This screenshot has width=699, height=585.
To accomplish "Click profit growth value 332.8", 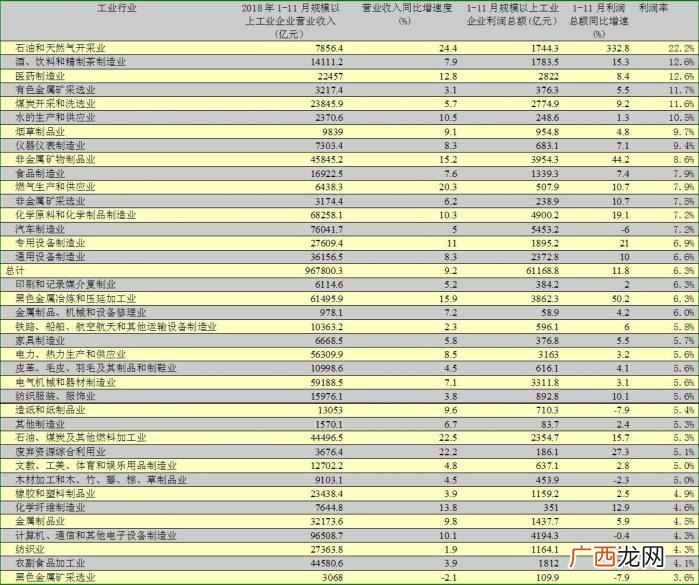I will coord(617,48).
